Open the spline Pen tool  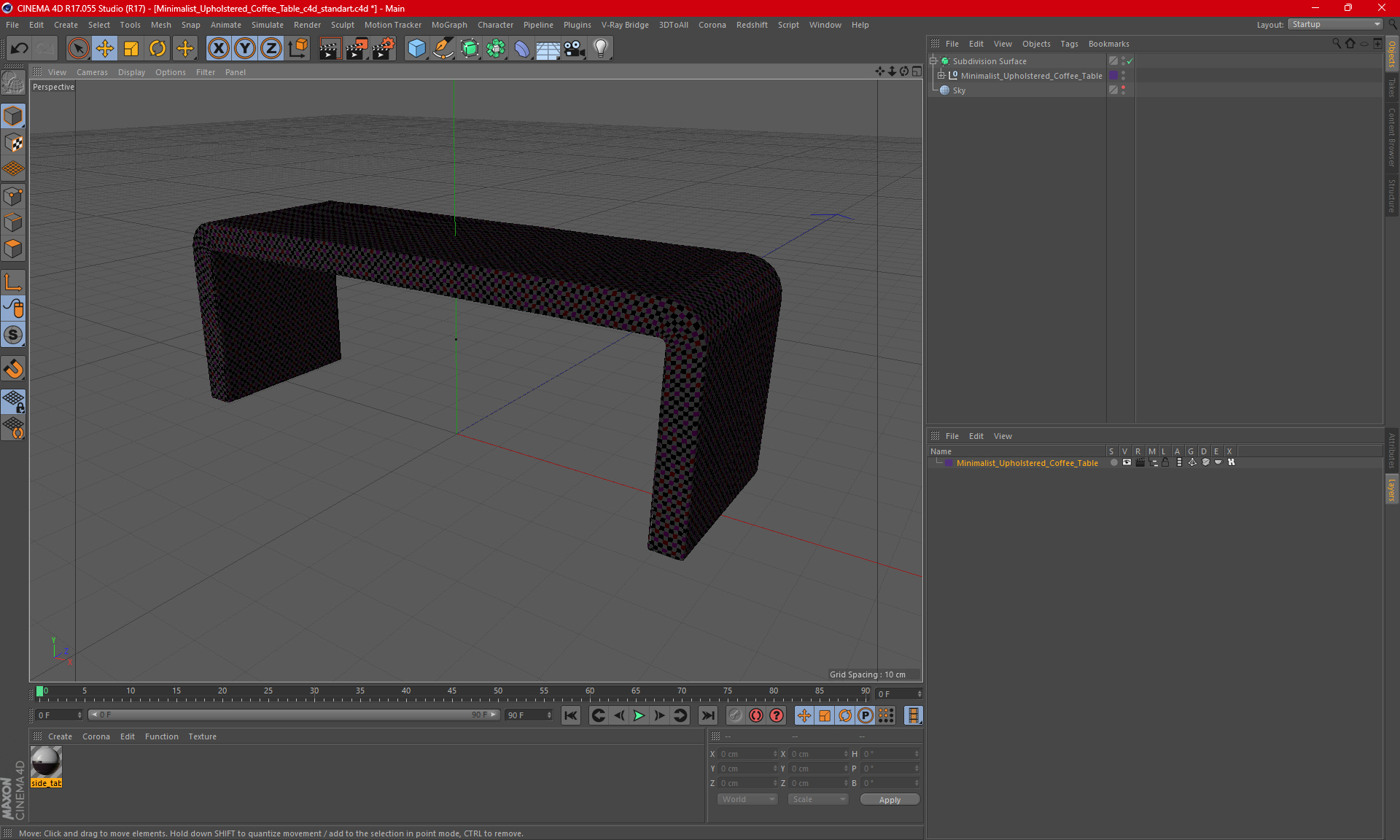(x=443, y=49)
